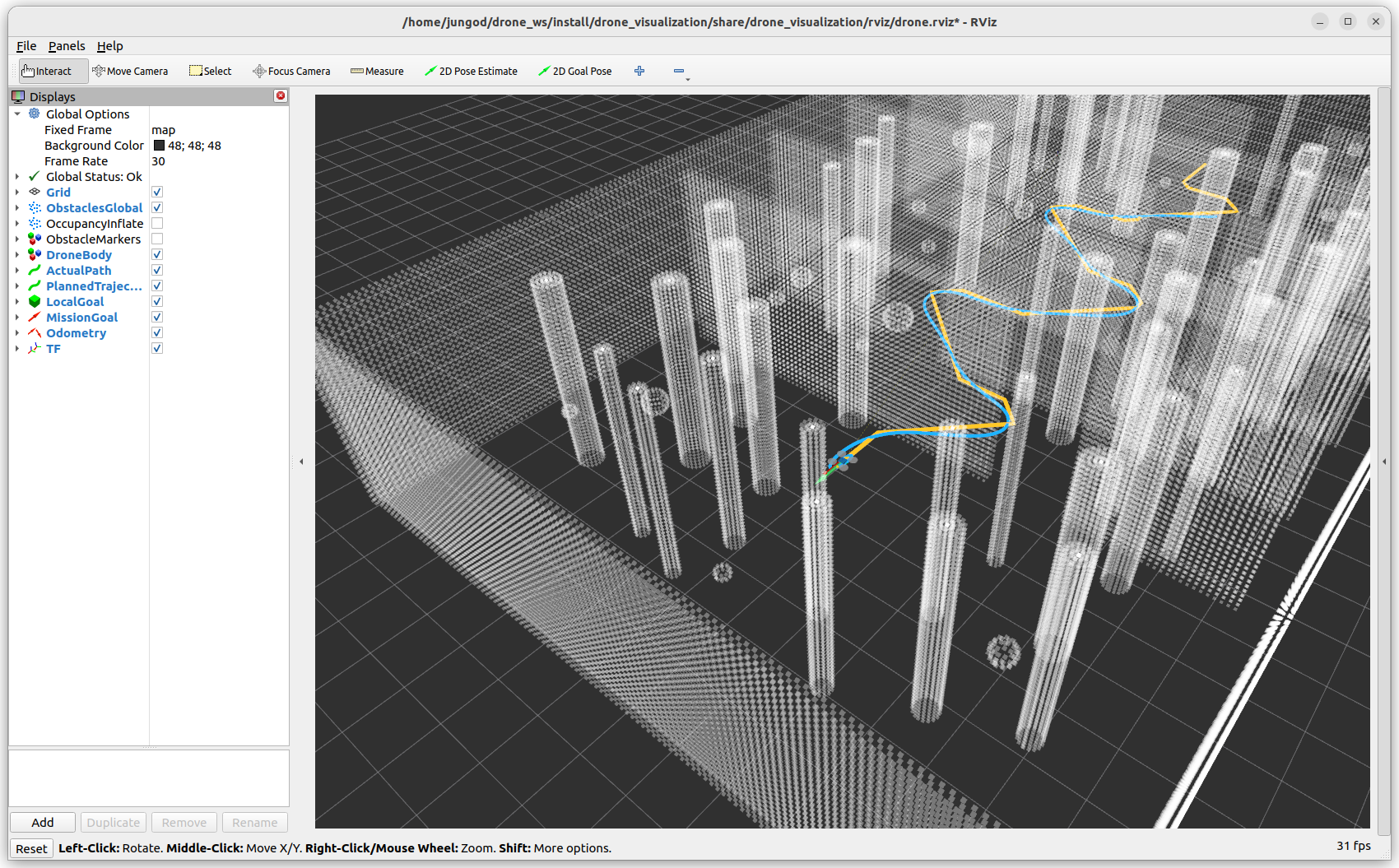
Task: Select the Interact tool
Action: point(53,71)
